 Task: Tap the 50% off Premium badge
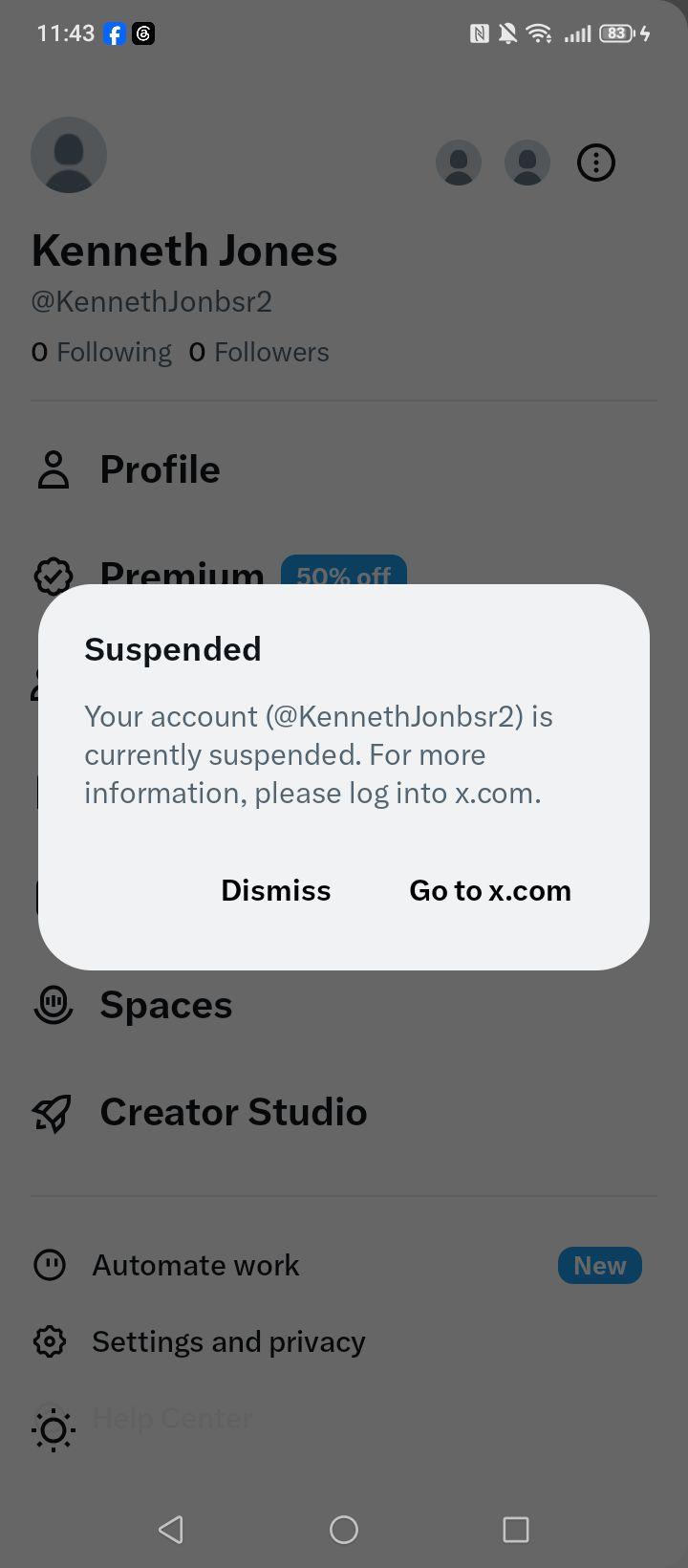coord(344,572)
